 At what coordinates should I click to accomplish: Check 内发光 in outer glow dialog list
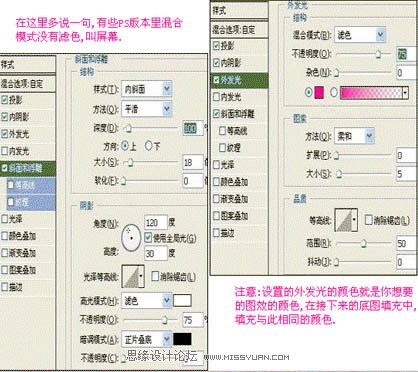pos(216,97)
